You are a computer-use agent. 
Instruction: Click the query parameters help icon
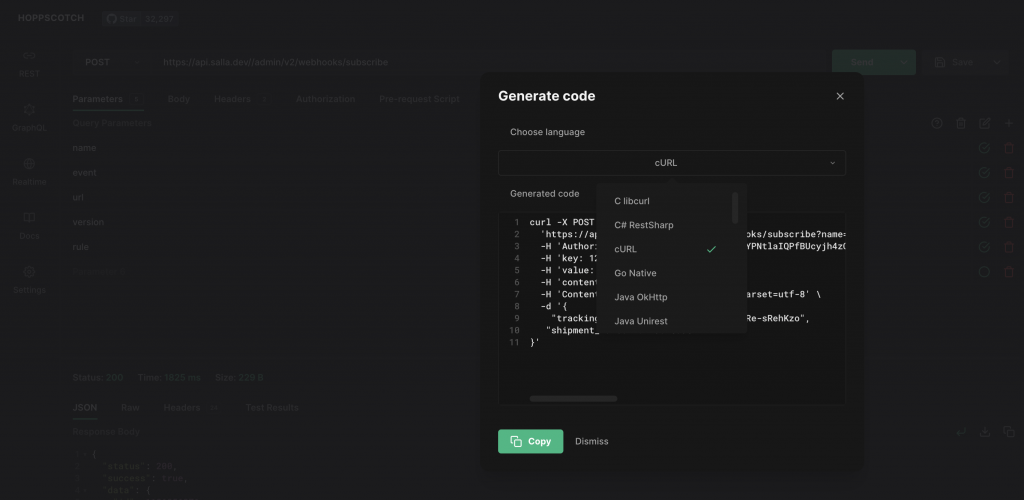[936, 123]
